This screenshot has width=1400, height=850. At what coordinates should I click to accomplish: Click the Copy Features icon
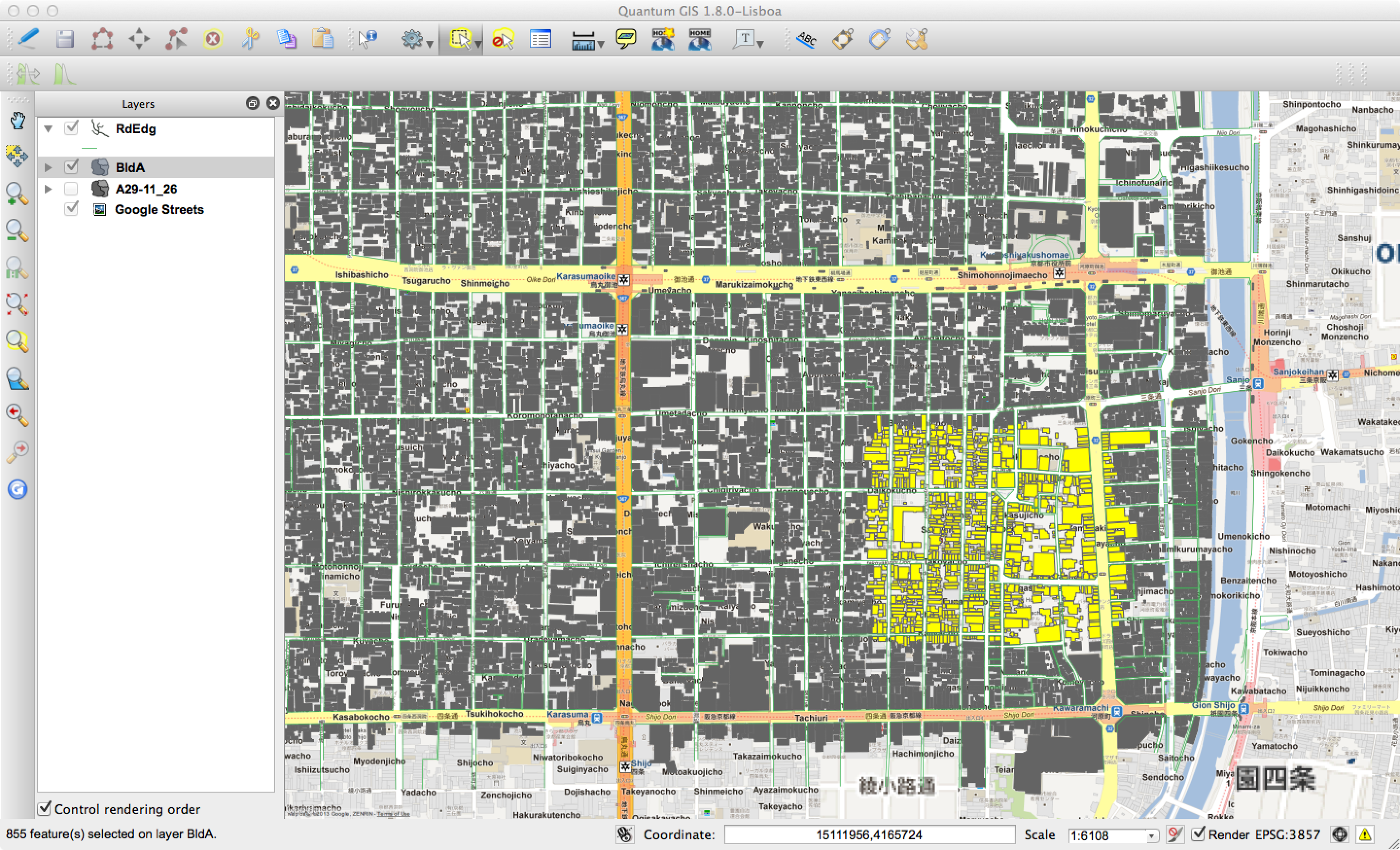coord(286,38)
